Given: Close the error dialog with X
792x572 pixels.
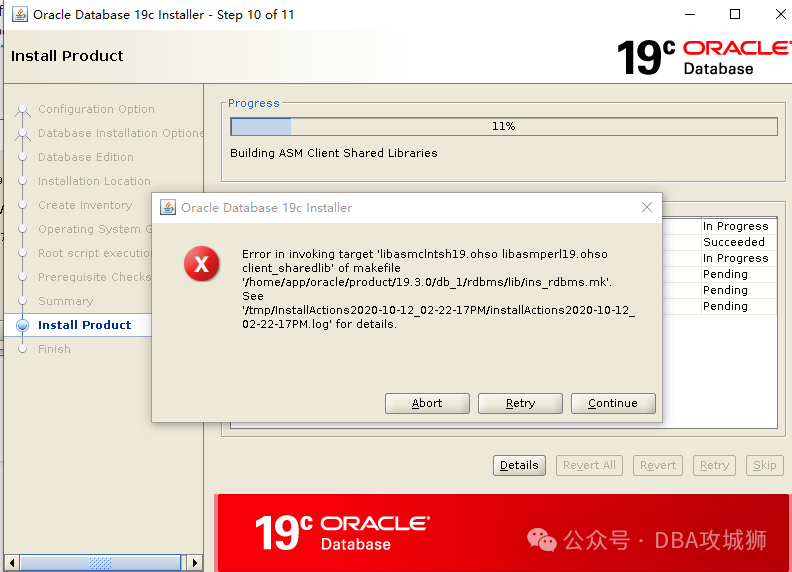Looking at the screenshot, I should [x=647, y=207].
